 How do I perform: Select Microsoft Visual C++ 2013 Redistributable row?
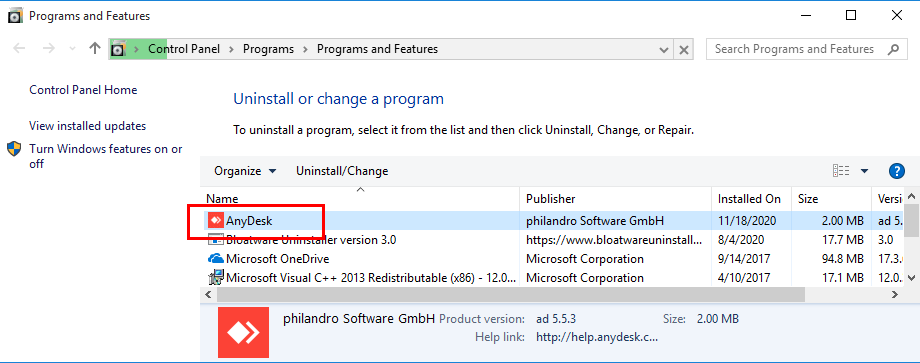point(371,277)
